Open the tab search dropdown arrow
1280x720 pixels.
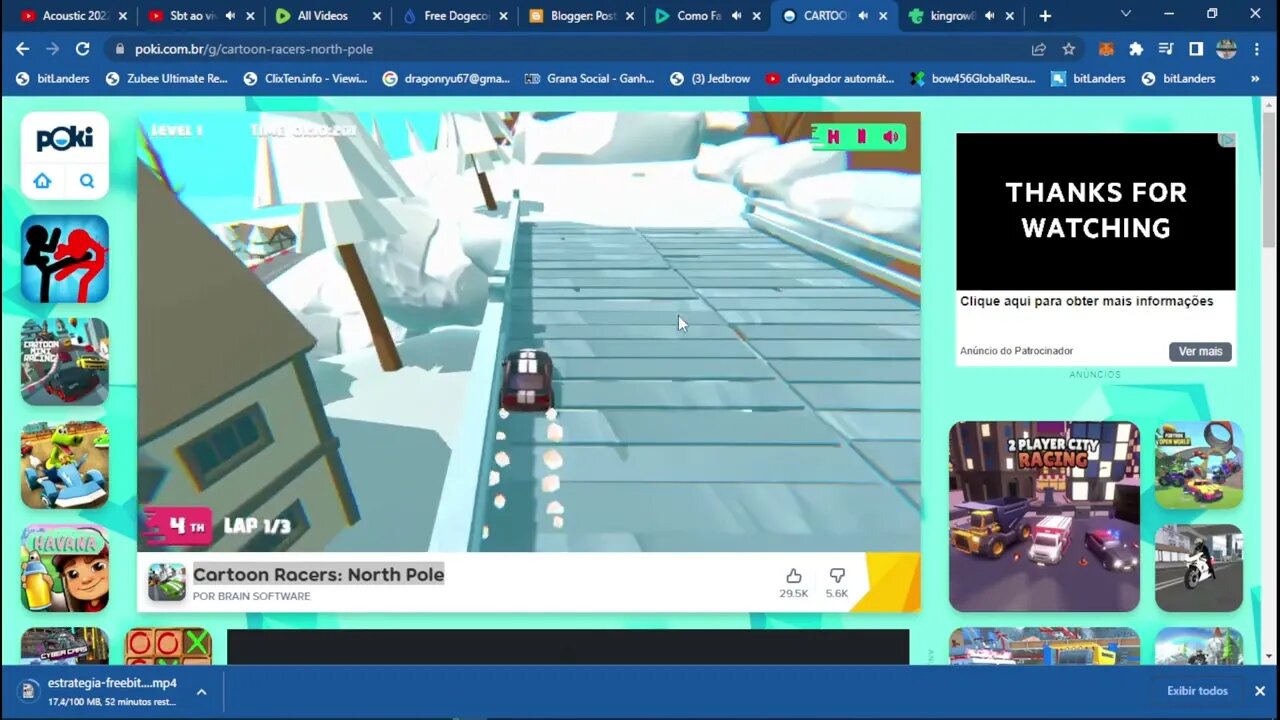pos(1125,14)
